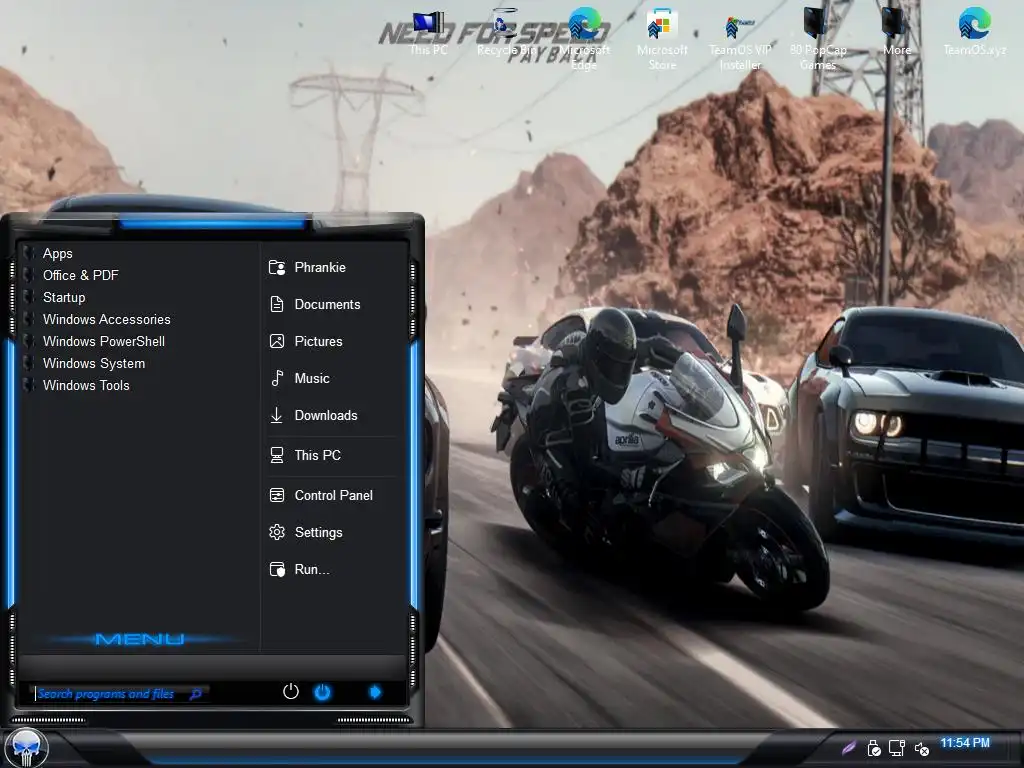
Task: Select Microsoft Store desktop shortcut
Action: pos(662,39)
